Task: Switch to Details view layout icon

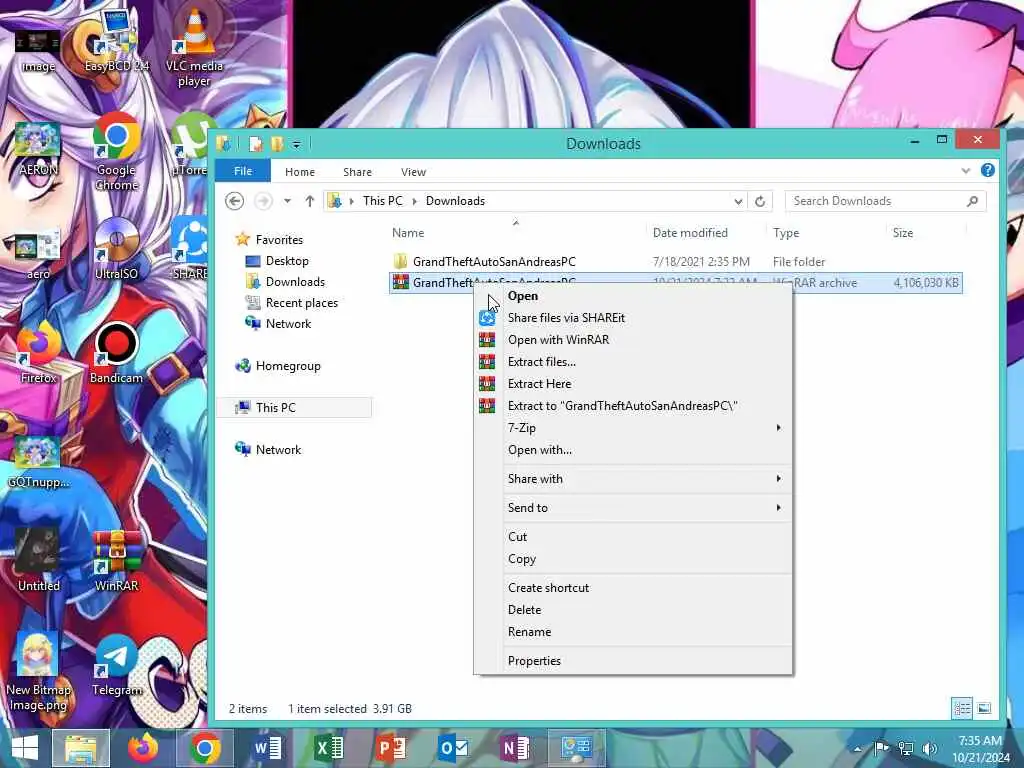Action: click(962, 709)
